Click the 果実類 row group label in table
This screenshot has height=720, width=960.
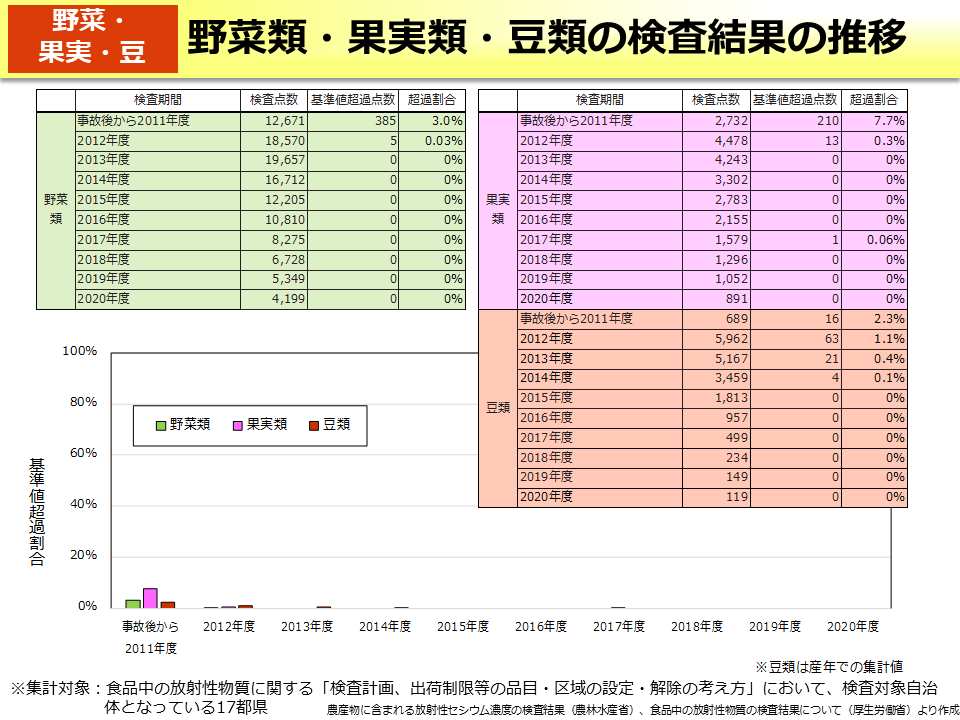click(x=497, y=209)
